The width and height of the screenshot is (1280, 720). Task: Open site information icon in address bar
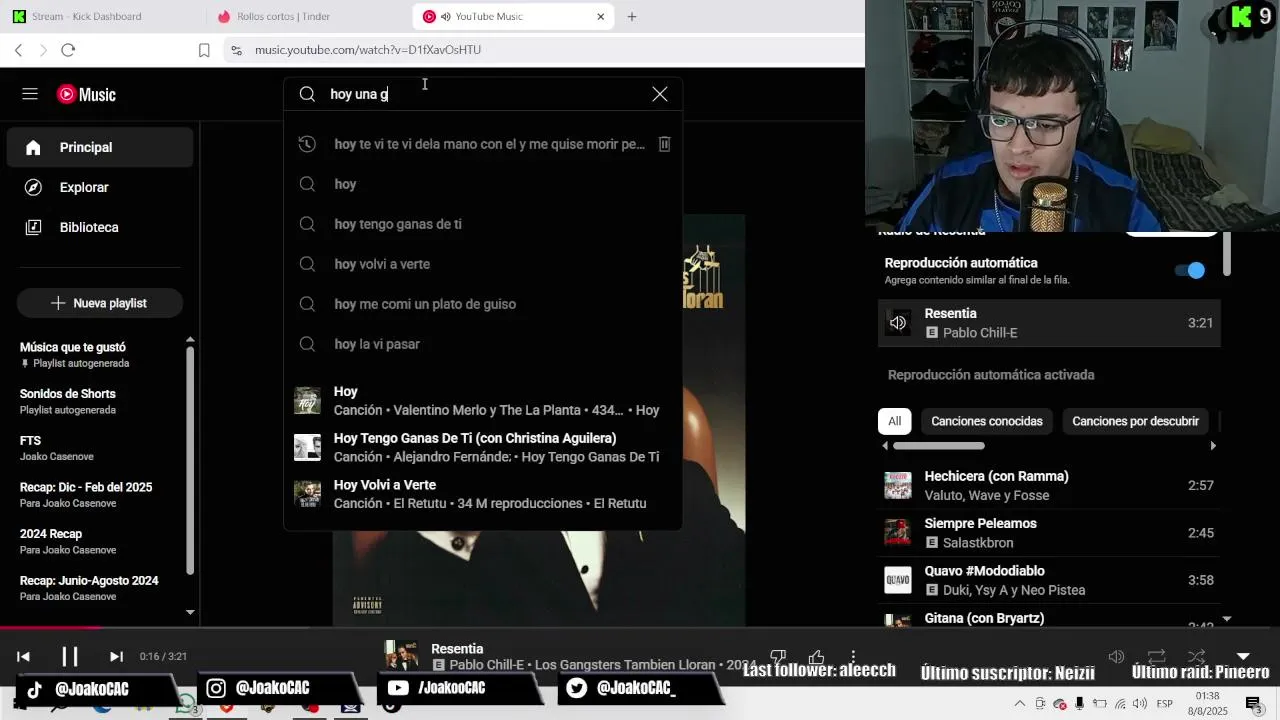click(x=235, y=50)
